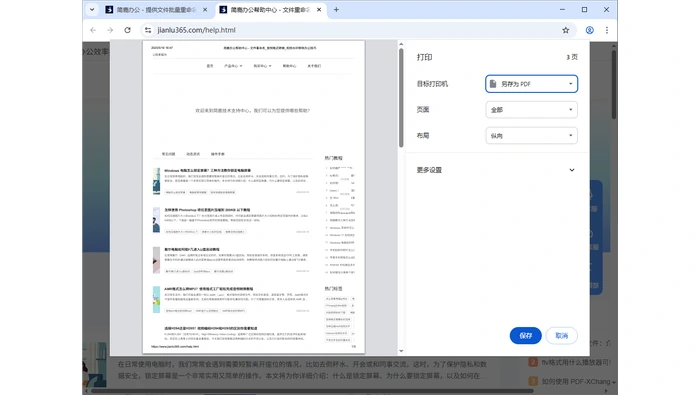Expand 更多设置 section
700x395 pixels.
[x=496, y=170]
